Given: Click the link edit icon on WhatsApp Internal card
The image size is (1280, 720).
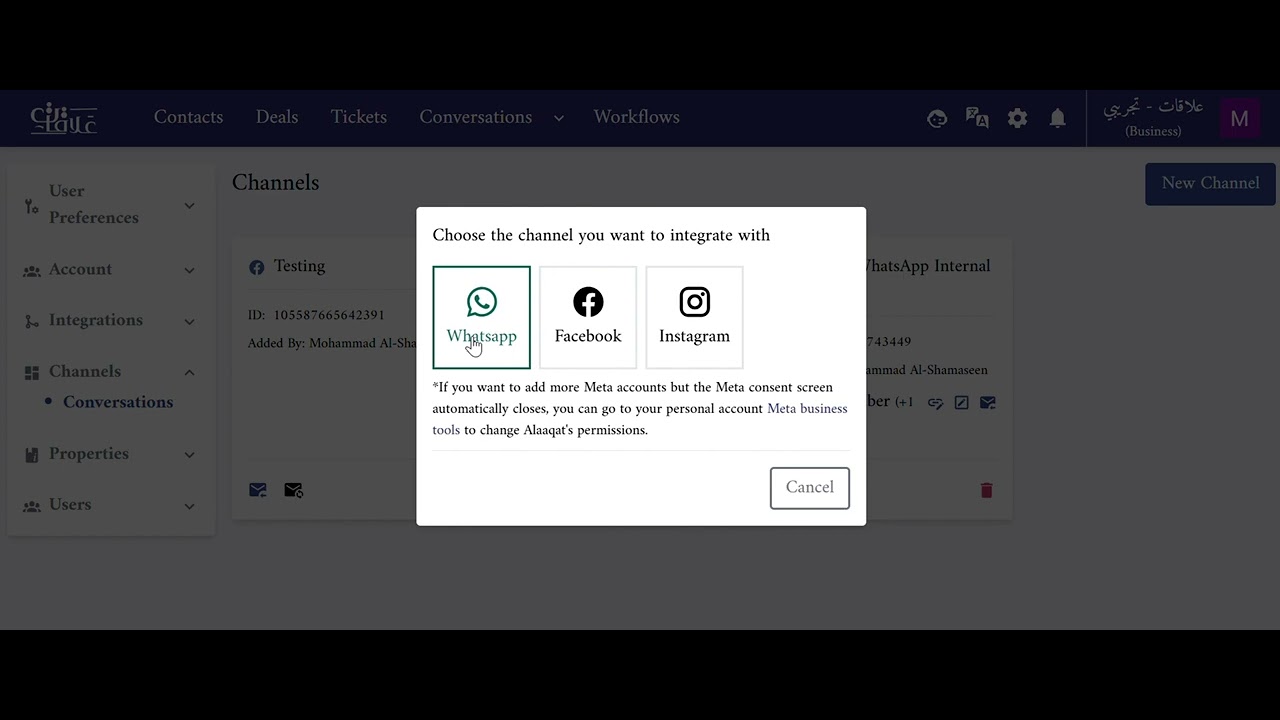Looking at the screenshot, I should [935, 403].
